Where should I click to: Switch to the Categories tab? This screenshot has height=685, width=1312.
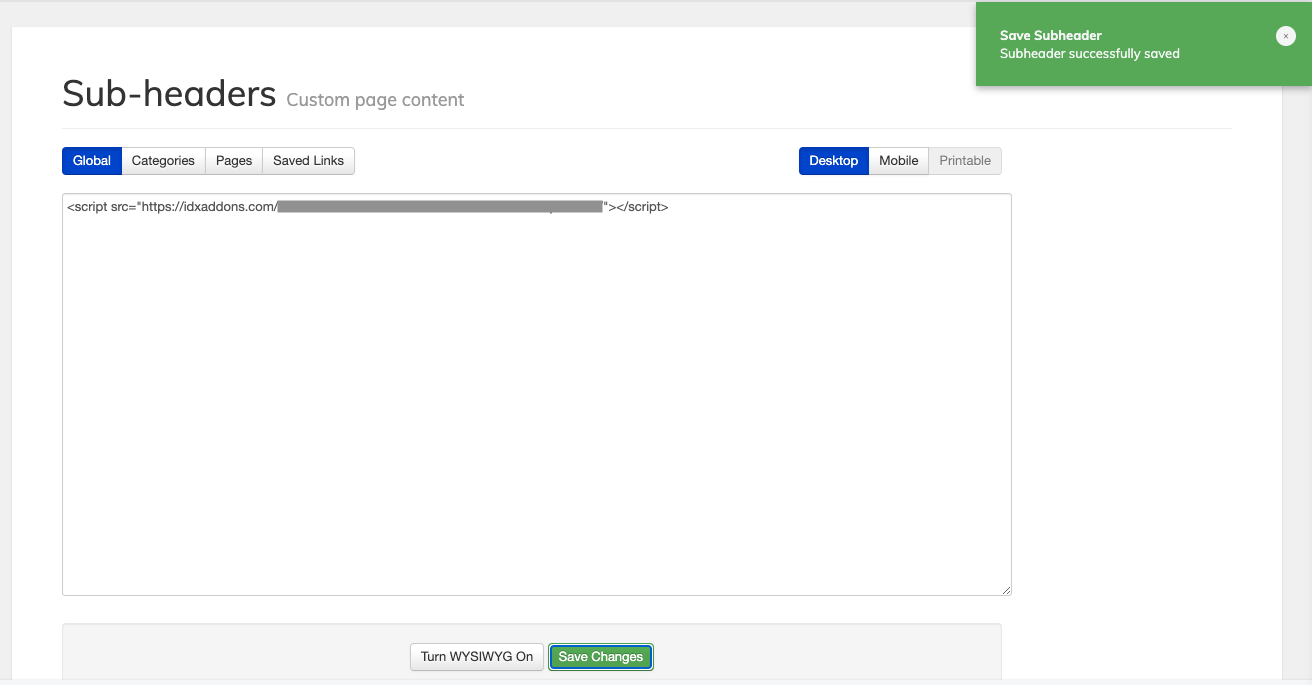[x=163, y=161]
